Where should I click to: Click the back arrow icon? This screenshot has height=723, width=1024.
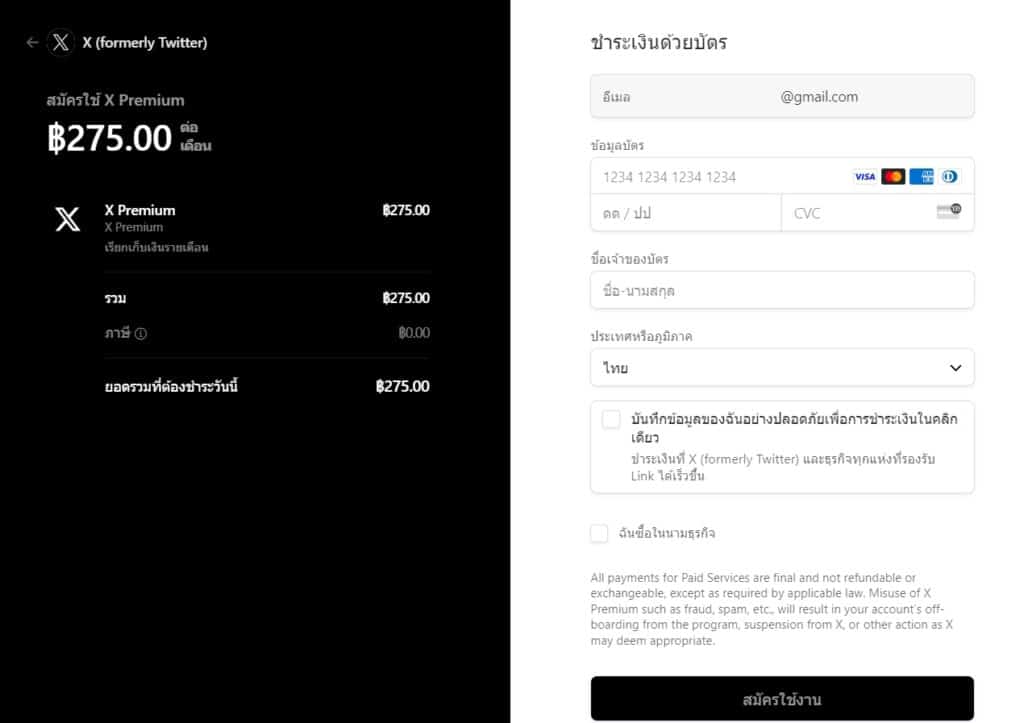[32, 43]
